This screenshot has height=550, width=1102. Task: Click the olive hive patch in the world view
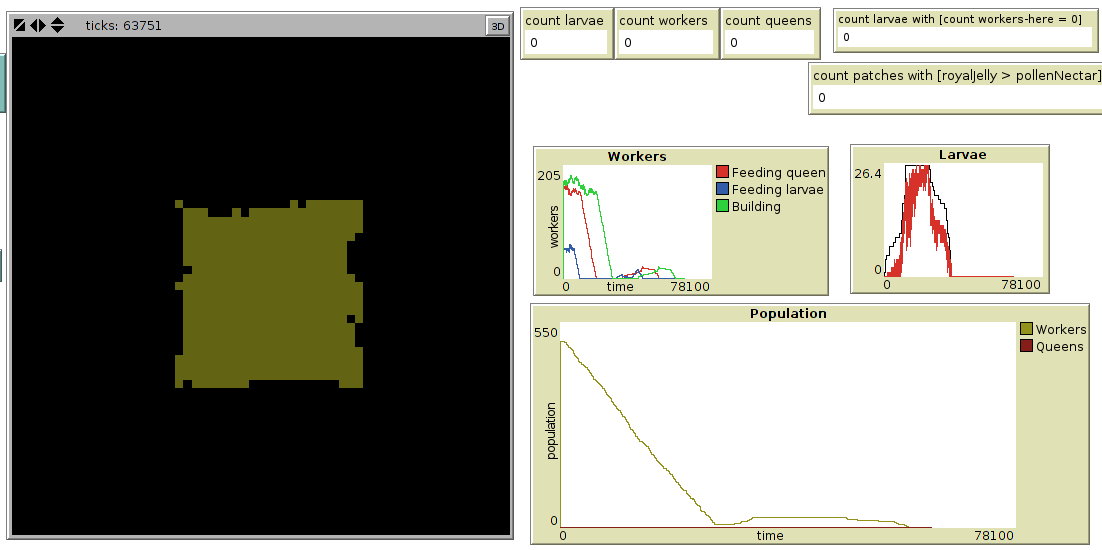point(270,295)
